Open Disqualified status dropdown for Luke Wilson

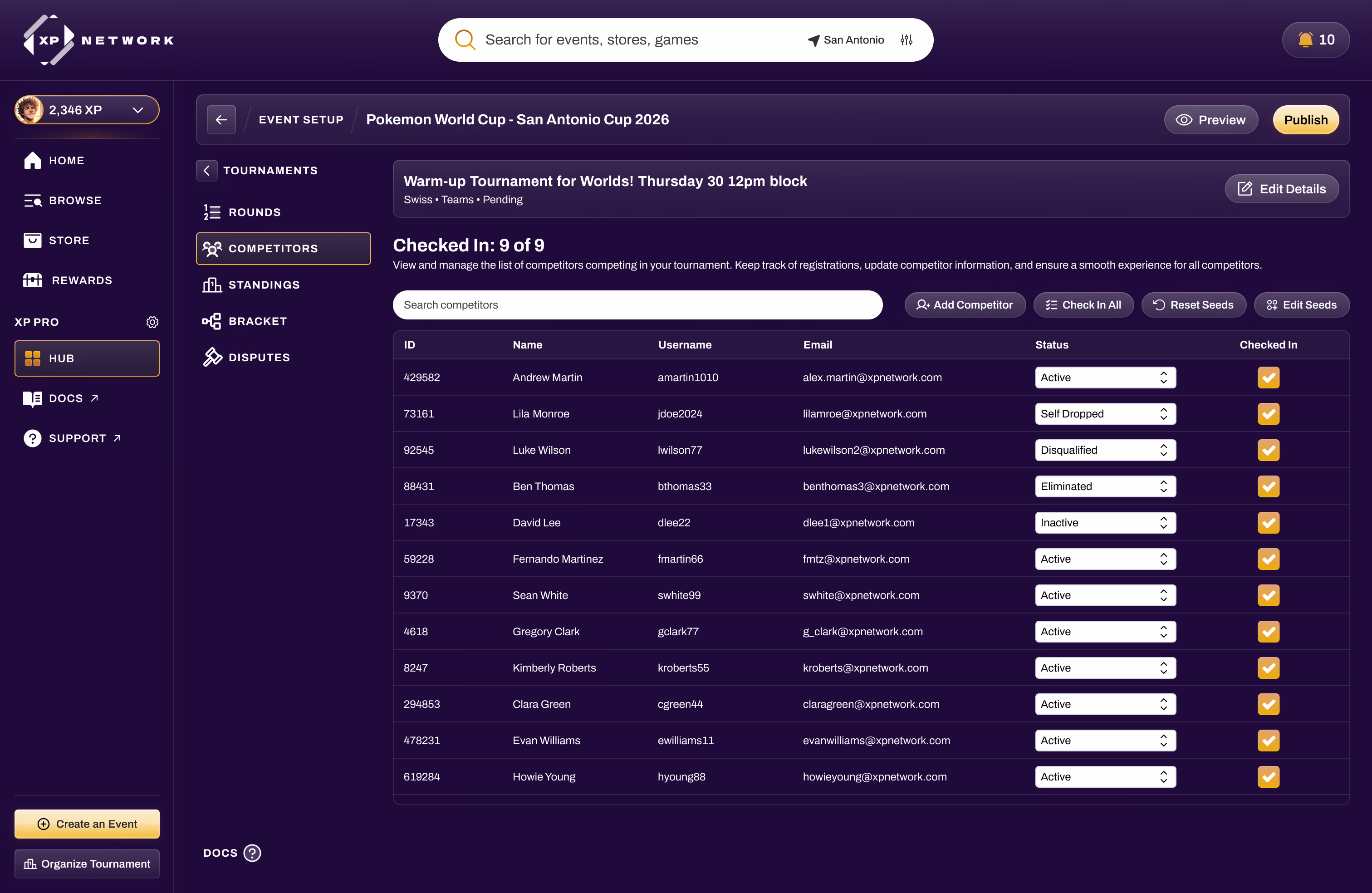(x=1105, y=450)
